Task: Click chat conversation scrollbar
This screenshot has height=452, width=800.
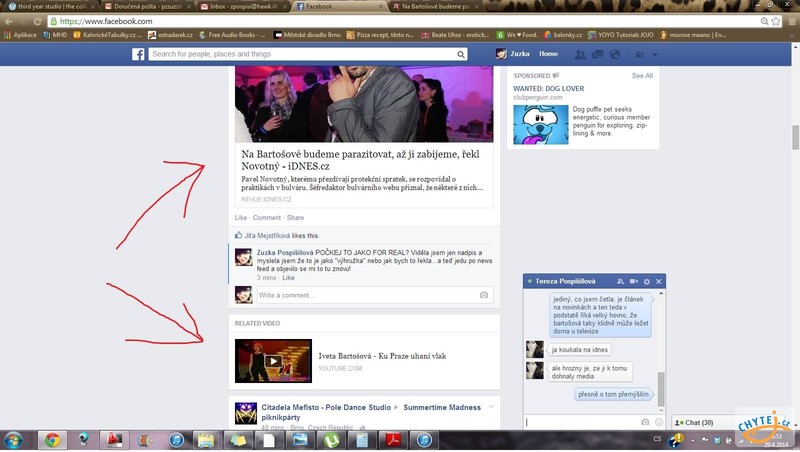Action: coord(661,389)
